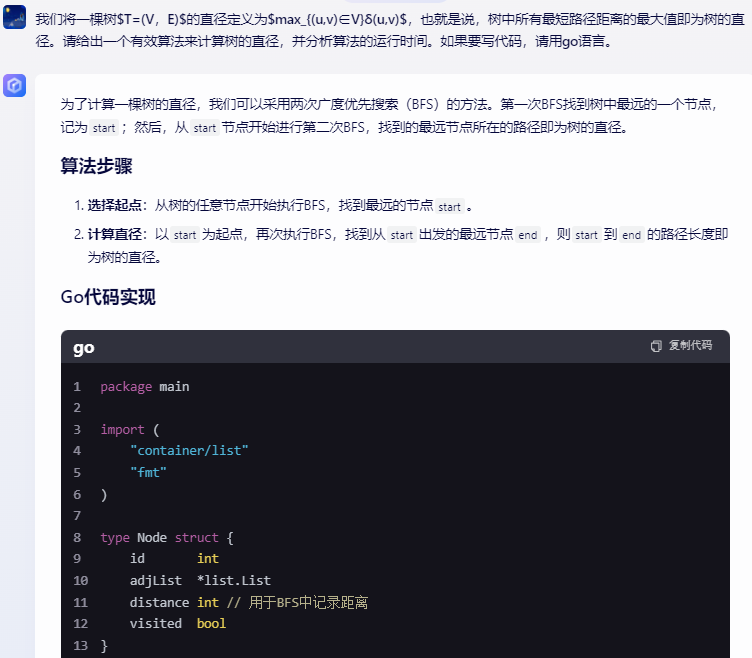Click the heading 算法步骤
Viewport: 752px width, 658px height.
coord(96,166)
